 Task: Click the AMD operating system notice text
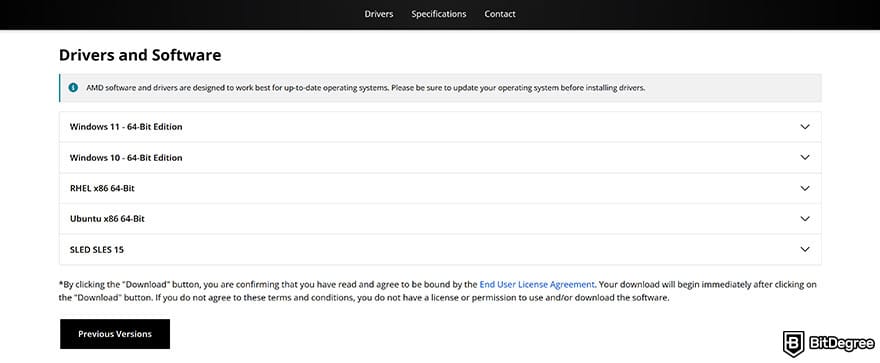click(365, 88)
